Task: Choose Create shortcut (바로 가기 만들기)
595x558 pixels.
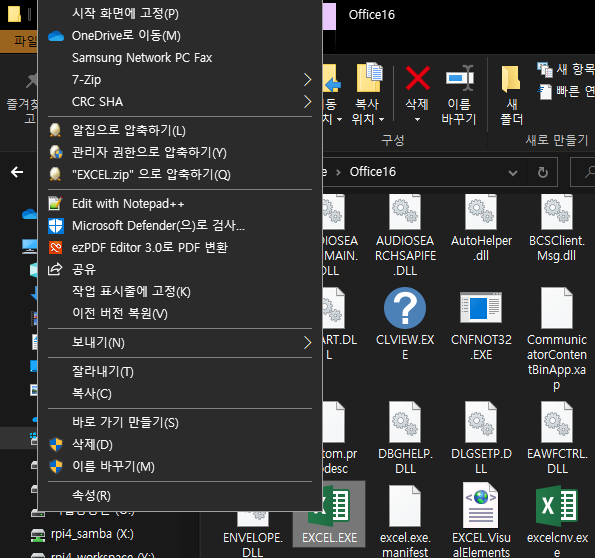Action: click(x=180, y=422)
